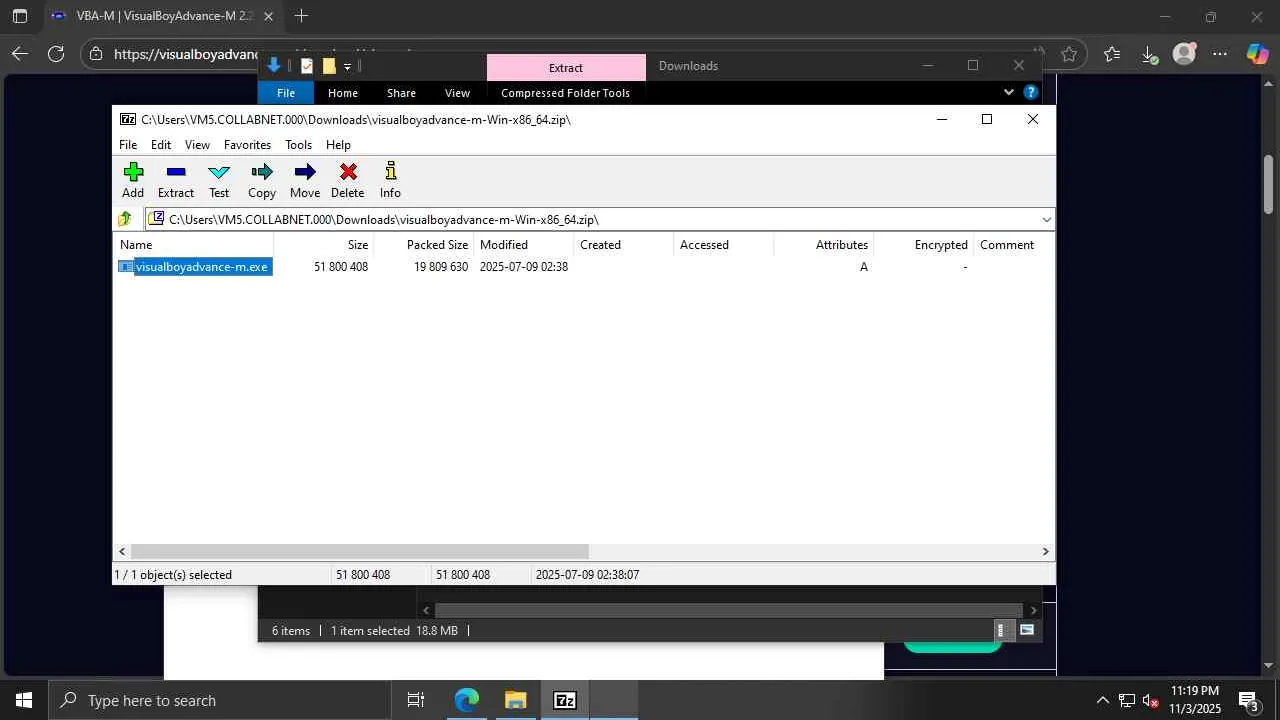The width and height of the screenshot is (1280, 720).
Task: Open the Edge Downloads icon
Action: point(1148,55)
